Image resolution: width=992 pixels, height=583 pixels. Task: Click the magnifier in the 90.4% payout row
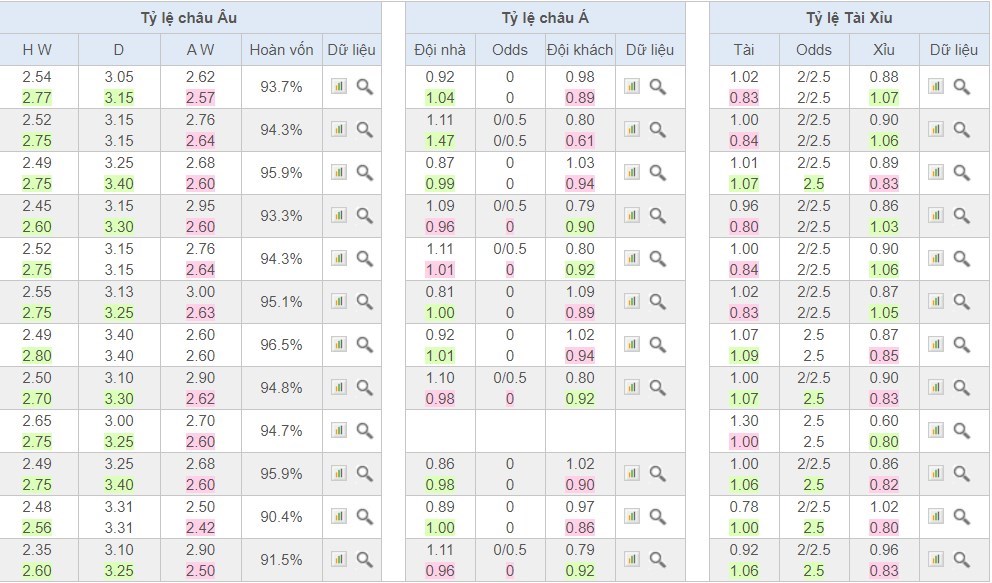pos(365,517)
